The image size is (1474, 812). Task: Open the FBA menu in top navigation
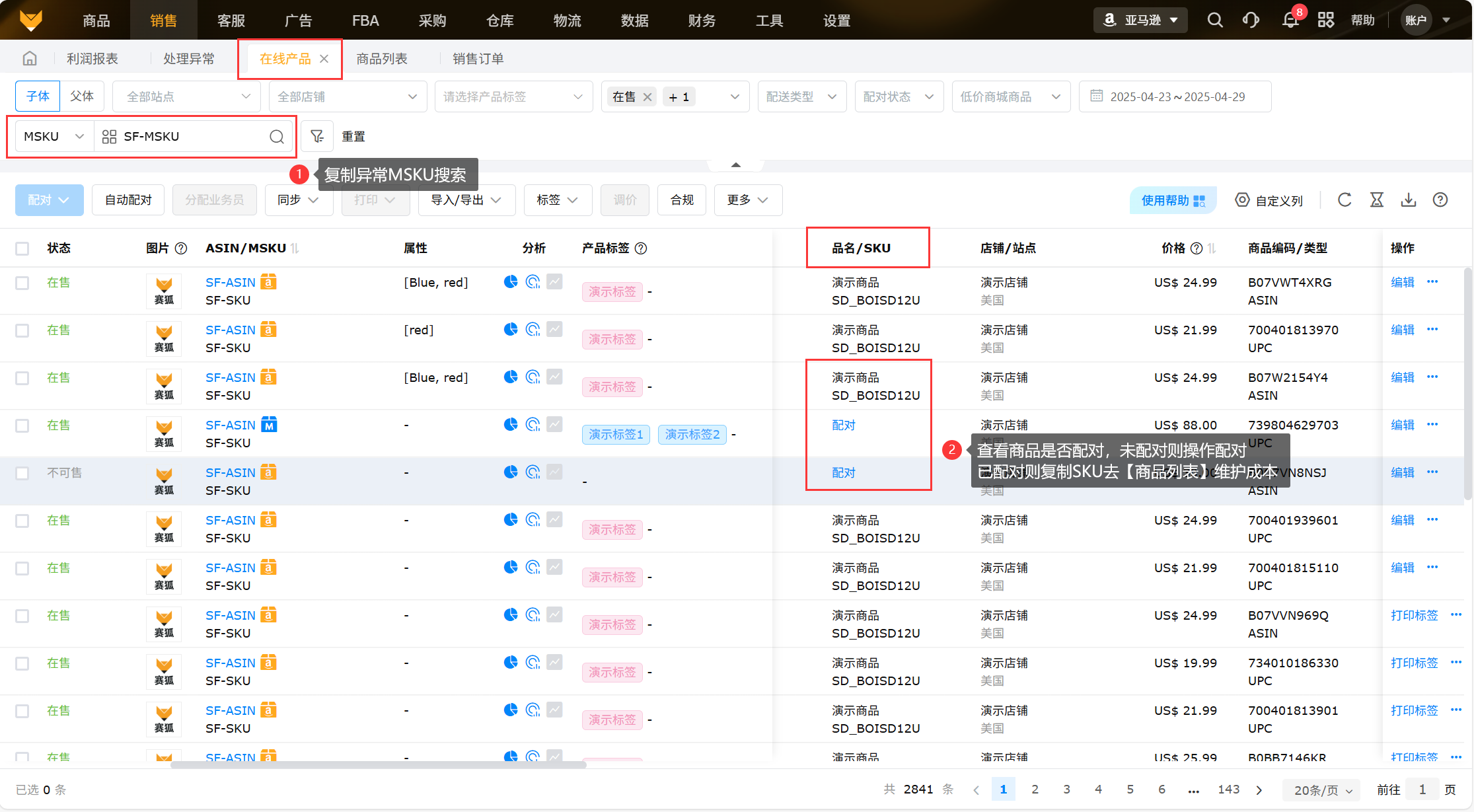tap(365, 20)
